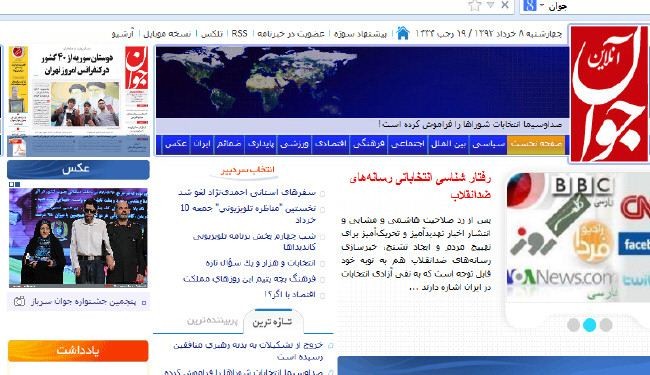Screen dimensions: 650x375
Task: Select the اجتماعی nav tab
Action: (x=408, y=144)
